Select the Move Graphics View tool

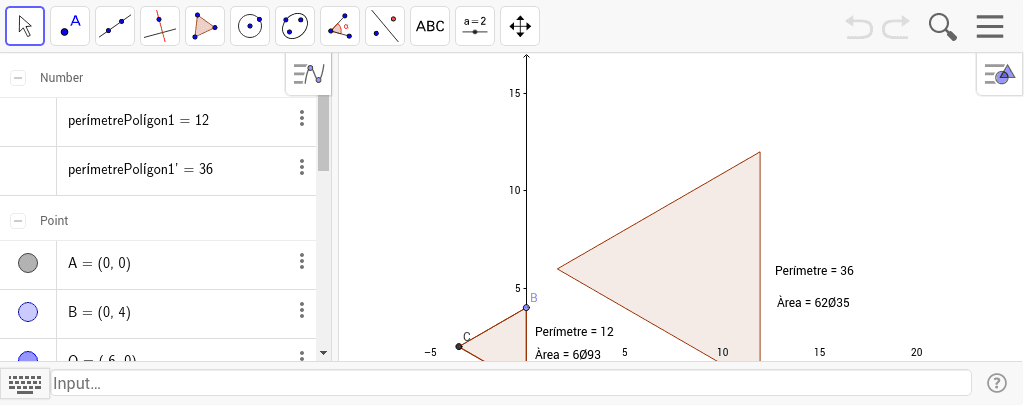(520, 26)
